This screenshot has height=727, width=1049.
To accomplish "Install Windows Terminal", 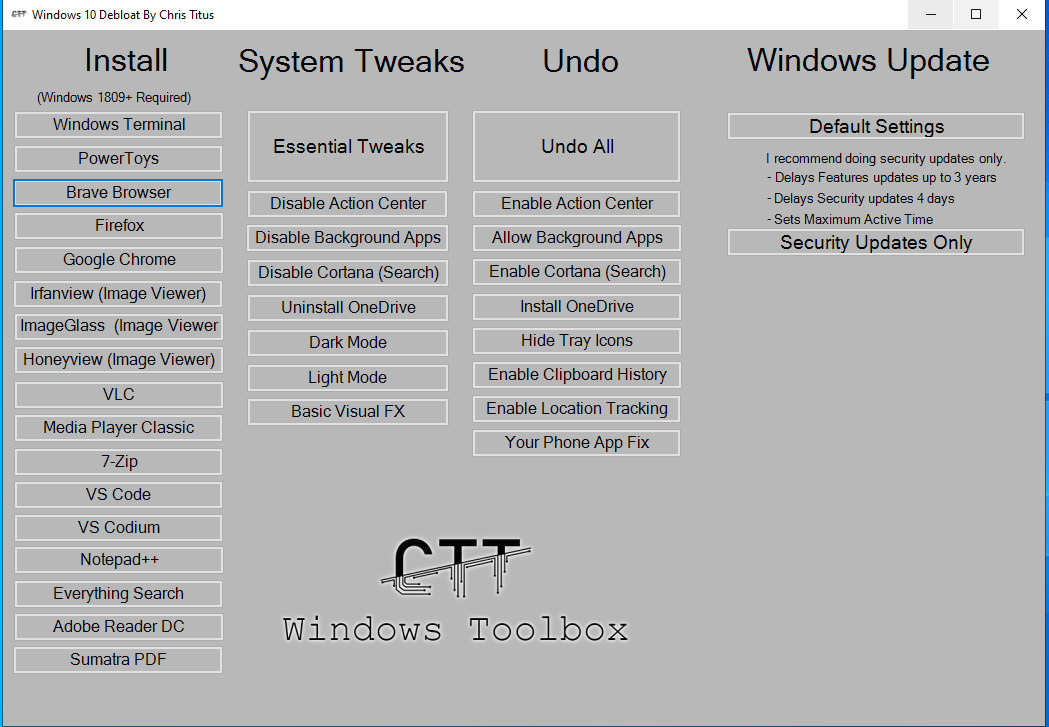I will [118, 125].
